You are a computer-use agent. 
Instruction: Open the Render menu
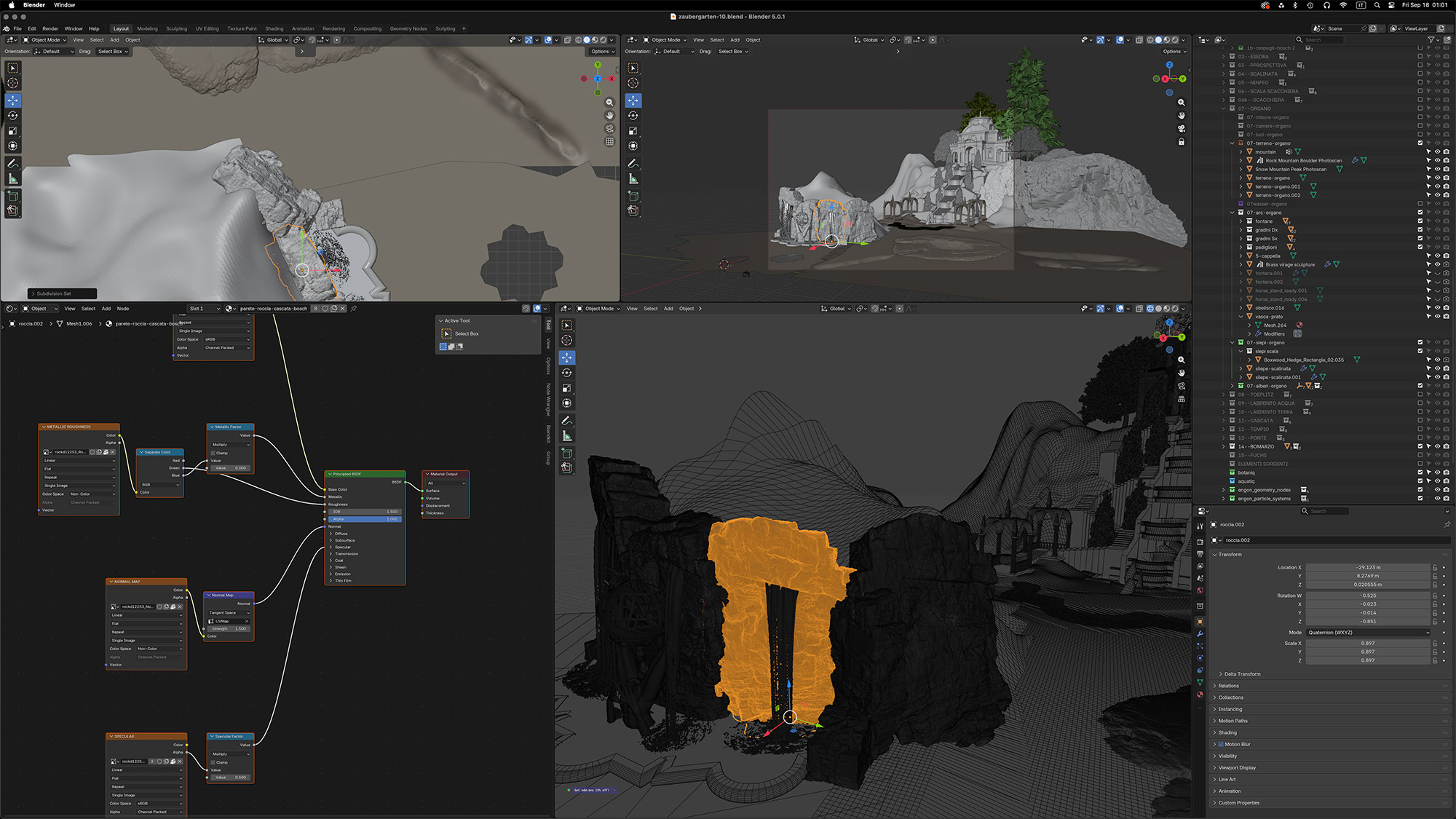click(50, 28)
